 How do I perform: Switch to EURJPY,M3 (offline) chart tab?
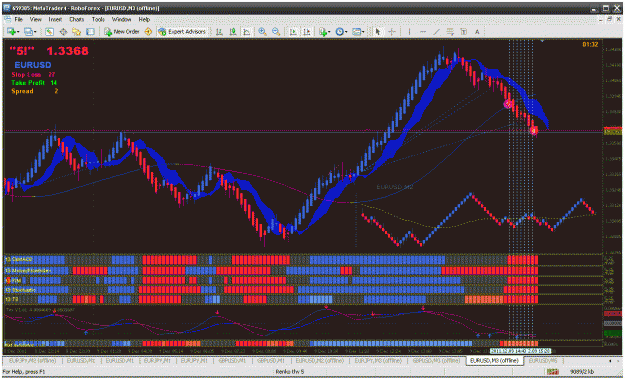click(x=378, y=360)
